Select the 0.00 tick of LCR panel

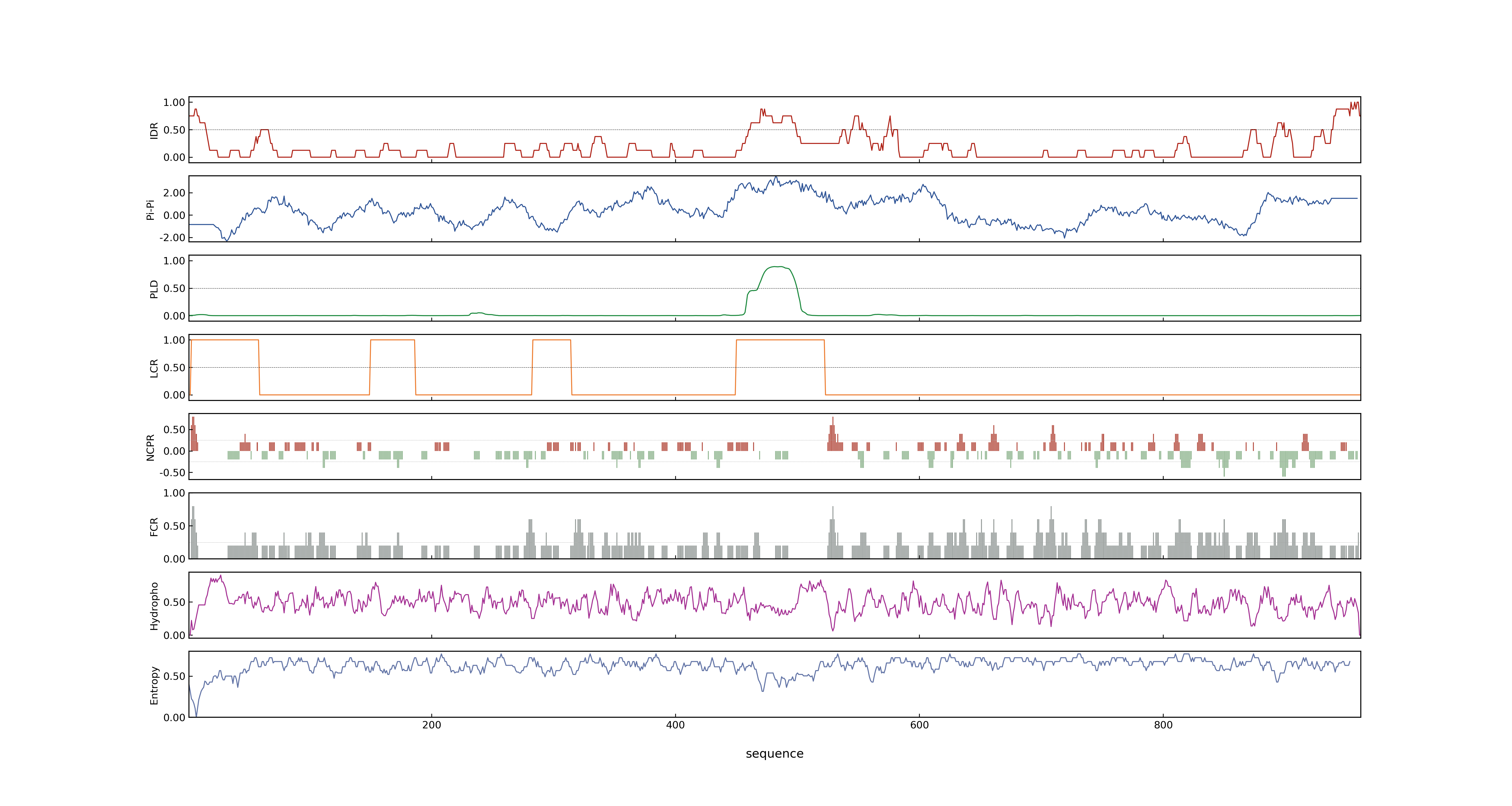coord(174,395)
